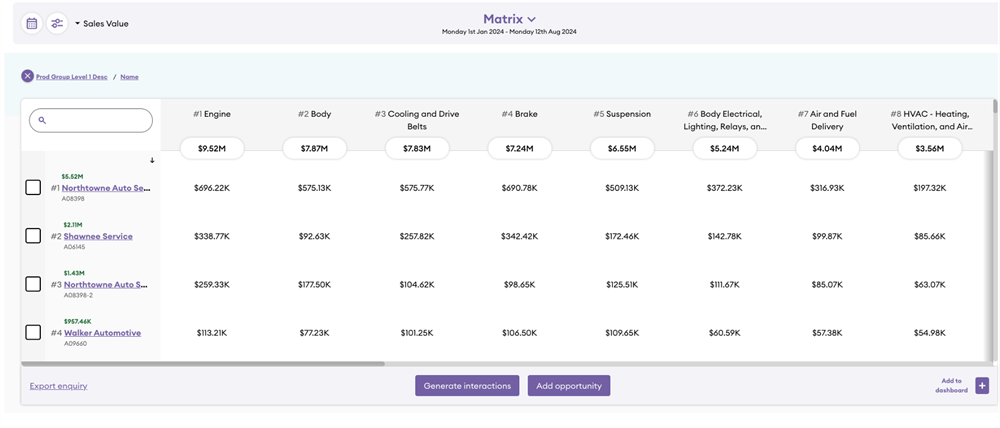Click the magnifier icon in the search box

(x=43, y=120)
